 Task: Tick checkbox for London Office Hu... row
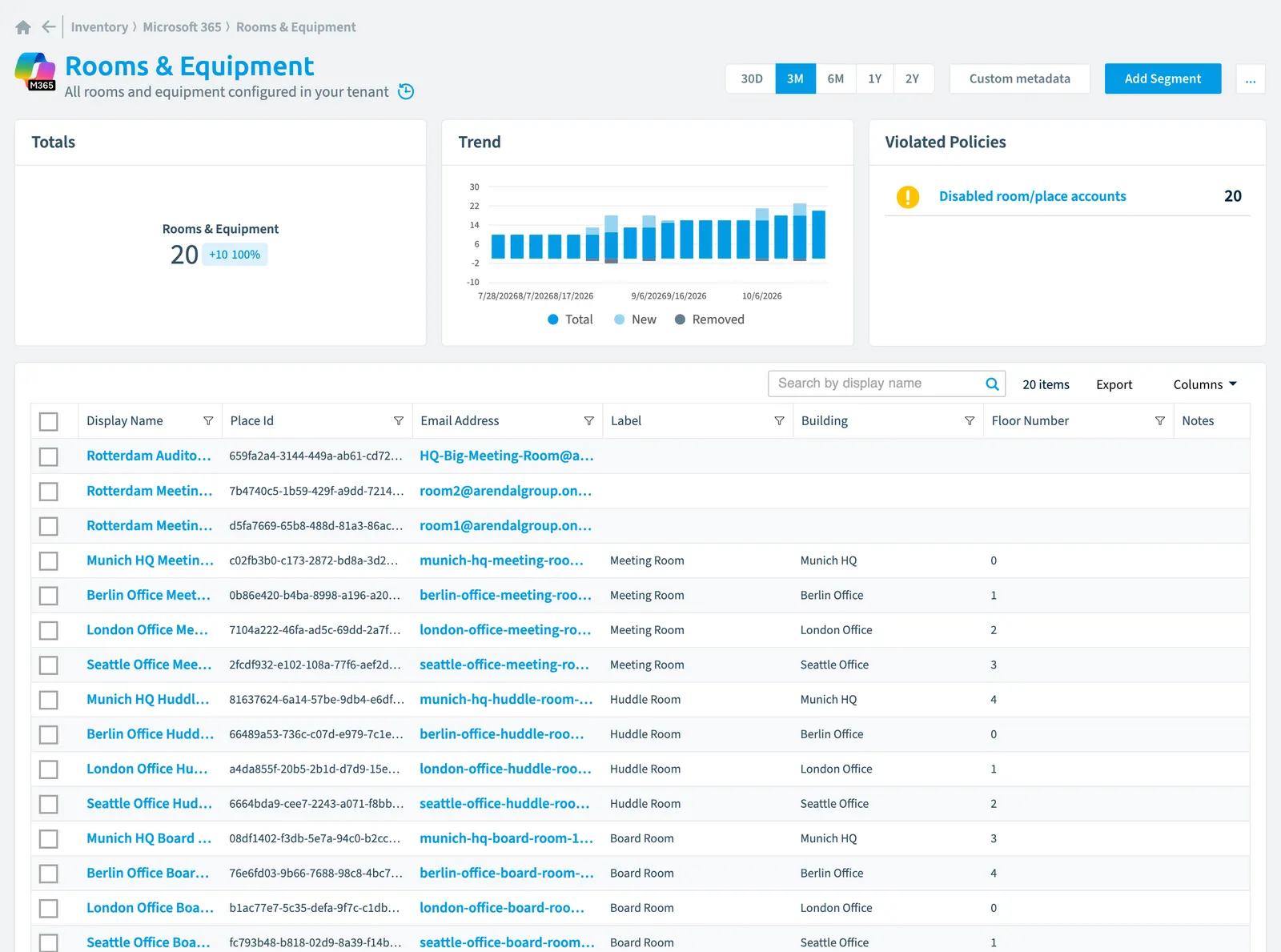(x=49, y=769)
